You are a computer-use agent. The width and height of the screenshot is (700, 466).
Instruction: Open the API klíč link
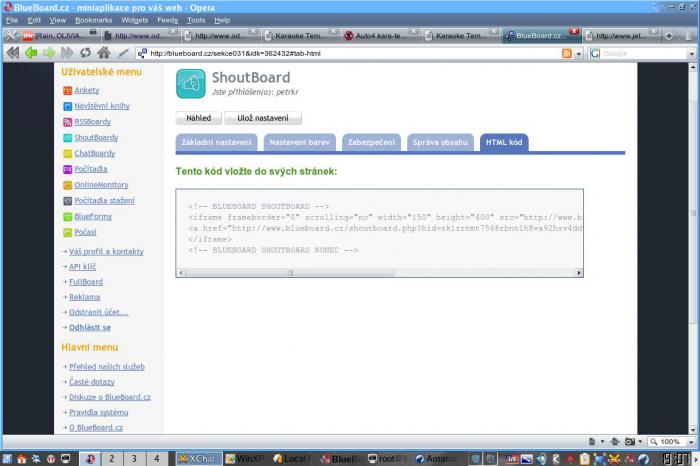(x=83, y=267)
